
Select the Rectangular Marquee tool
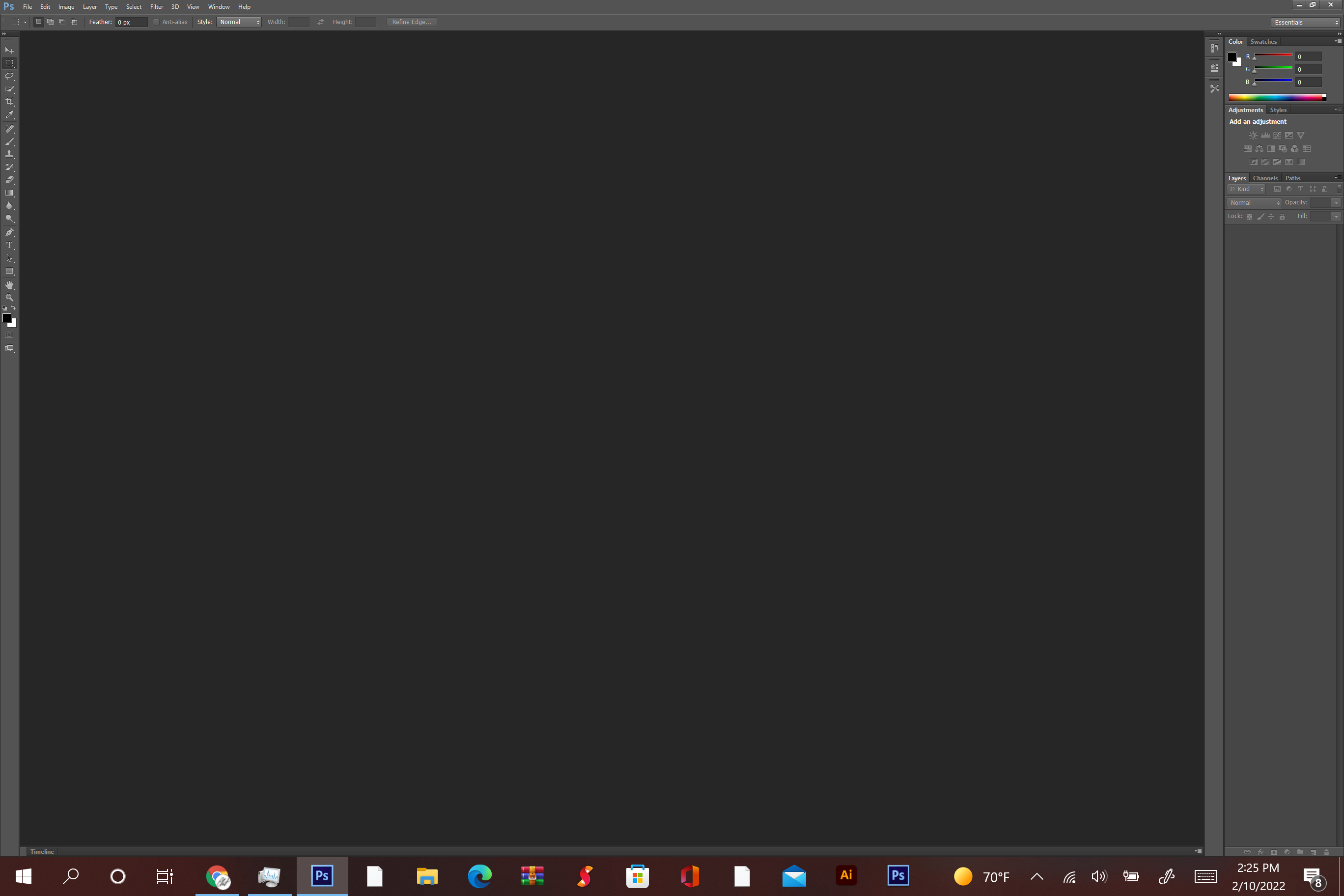(x=11, y=62)
